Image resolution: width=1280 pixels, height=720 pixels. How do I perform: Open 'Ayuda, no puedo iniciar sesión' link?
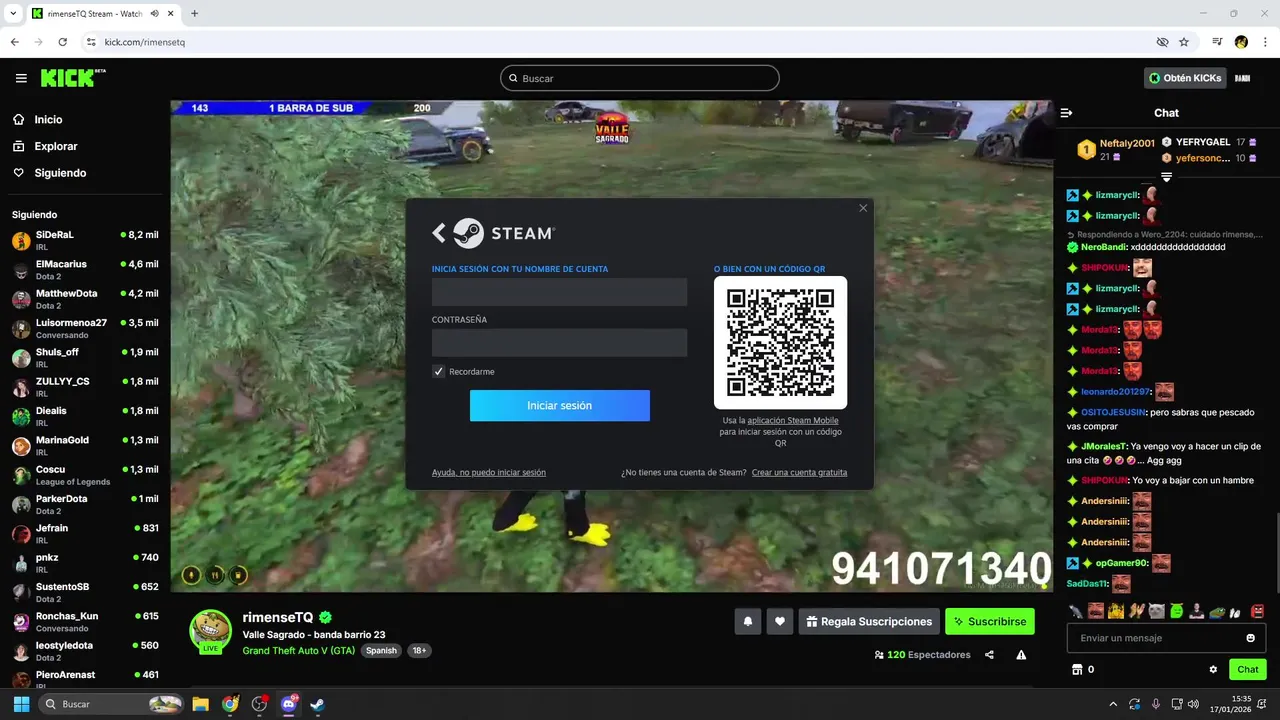click(x=489, y=472)
